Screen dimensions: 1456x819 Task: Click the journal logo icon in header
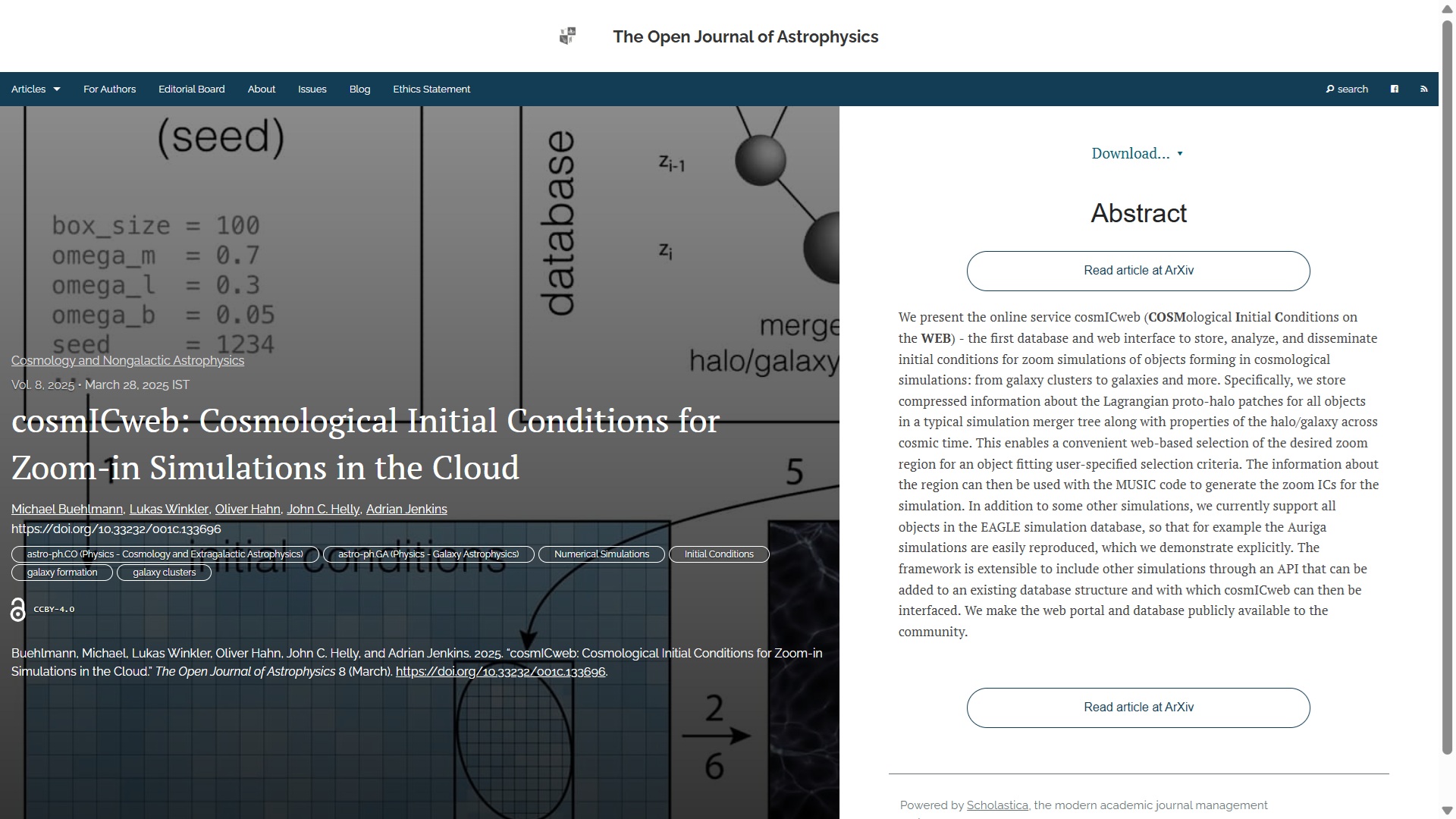[567, 36]
